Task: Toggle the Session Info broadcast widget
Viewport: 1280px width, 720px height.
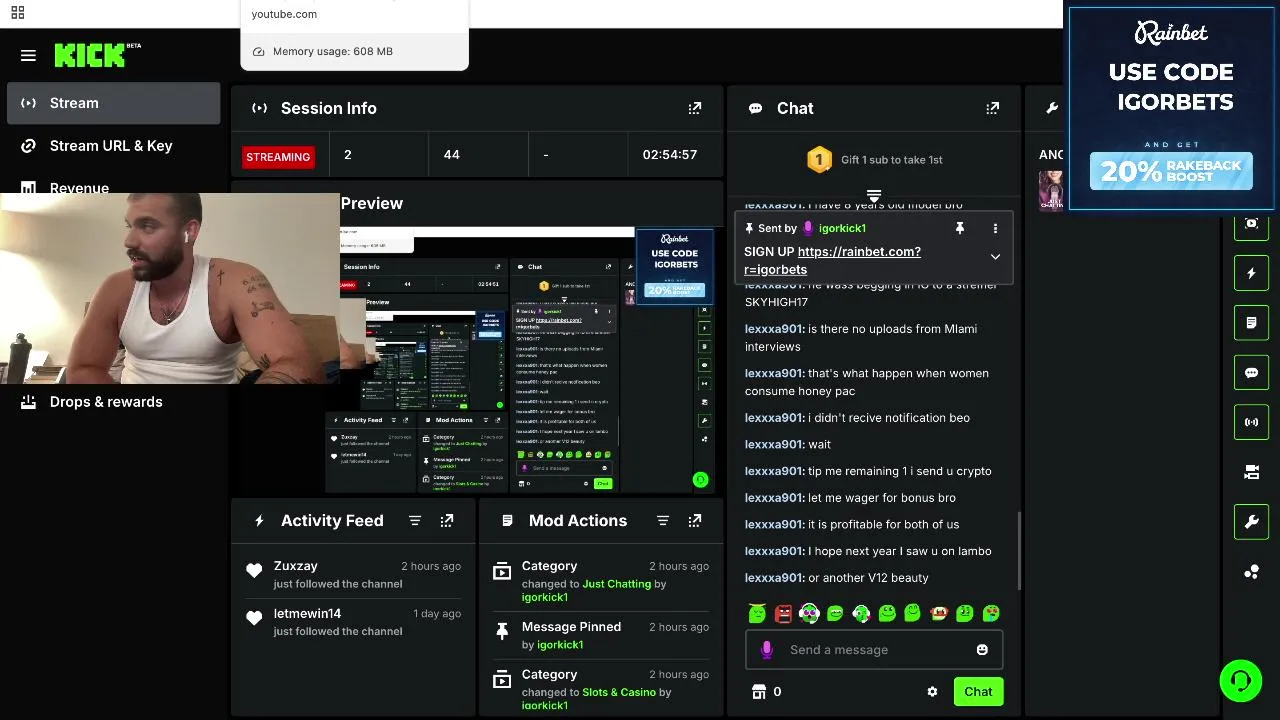Action: [x=1251, y=422]
